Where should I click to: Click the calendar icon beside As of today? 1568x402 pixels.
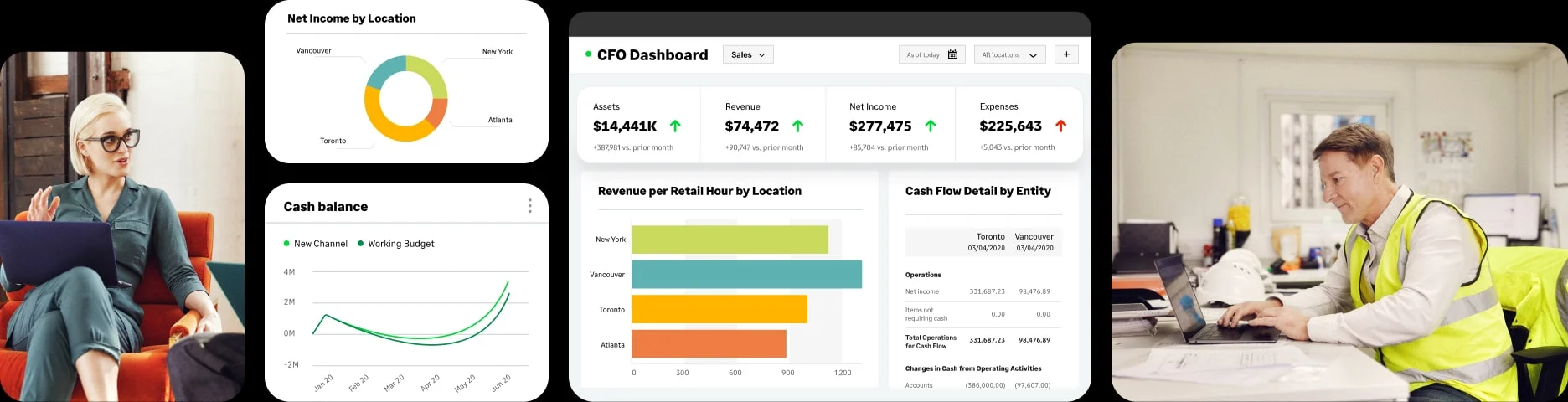pyautogui.click(x=952, y=54)
